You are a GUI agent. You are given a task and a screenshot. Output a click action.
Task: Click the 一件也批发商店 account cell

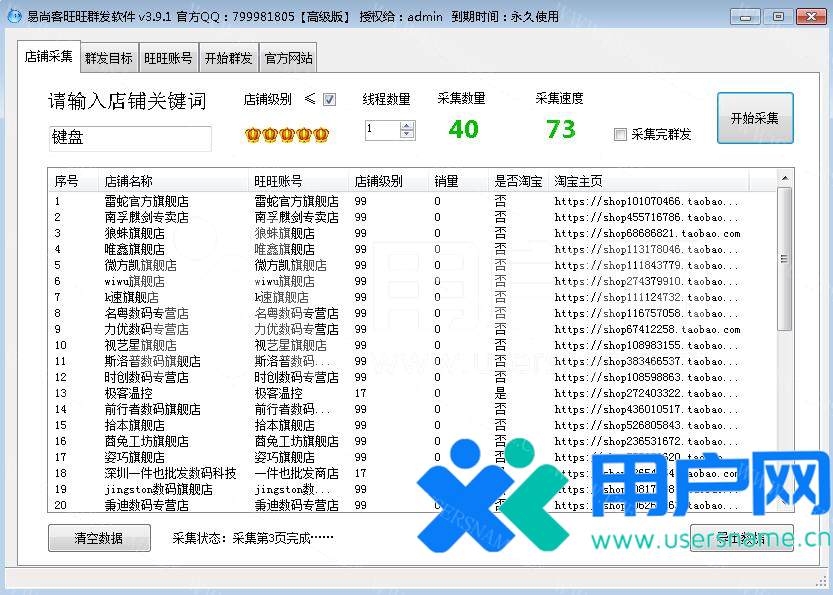(296, 473)
